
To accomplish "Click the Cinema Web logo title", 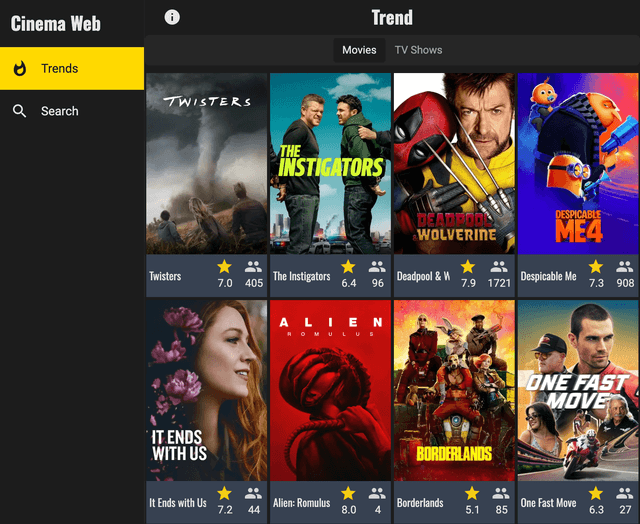I will click(55, 23).
